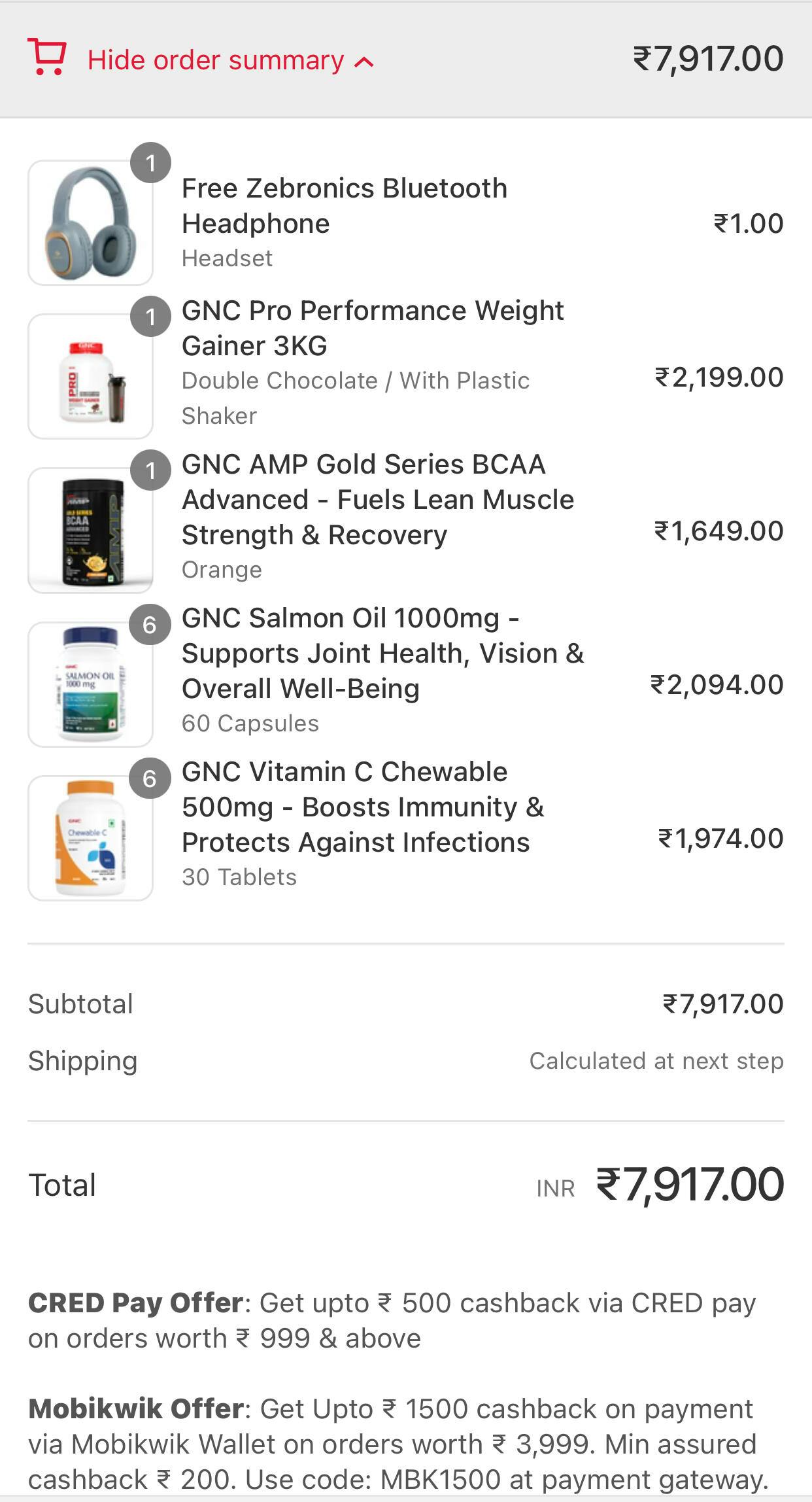Click quantity badge on Zebronics headphone
Image resolution: width=812 pixels, height=1502 pixels.
(x=150, y=163)
